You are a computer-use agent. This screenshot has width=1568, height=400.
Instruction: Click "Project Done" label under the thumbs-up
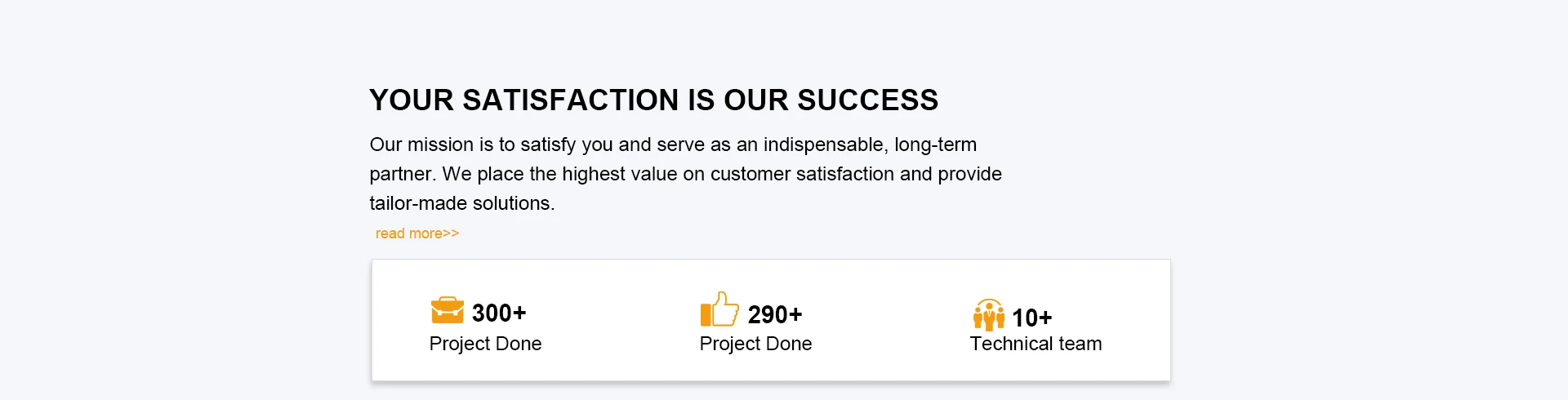tap(755, 344)
